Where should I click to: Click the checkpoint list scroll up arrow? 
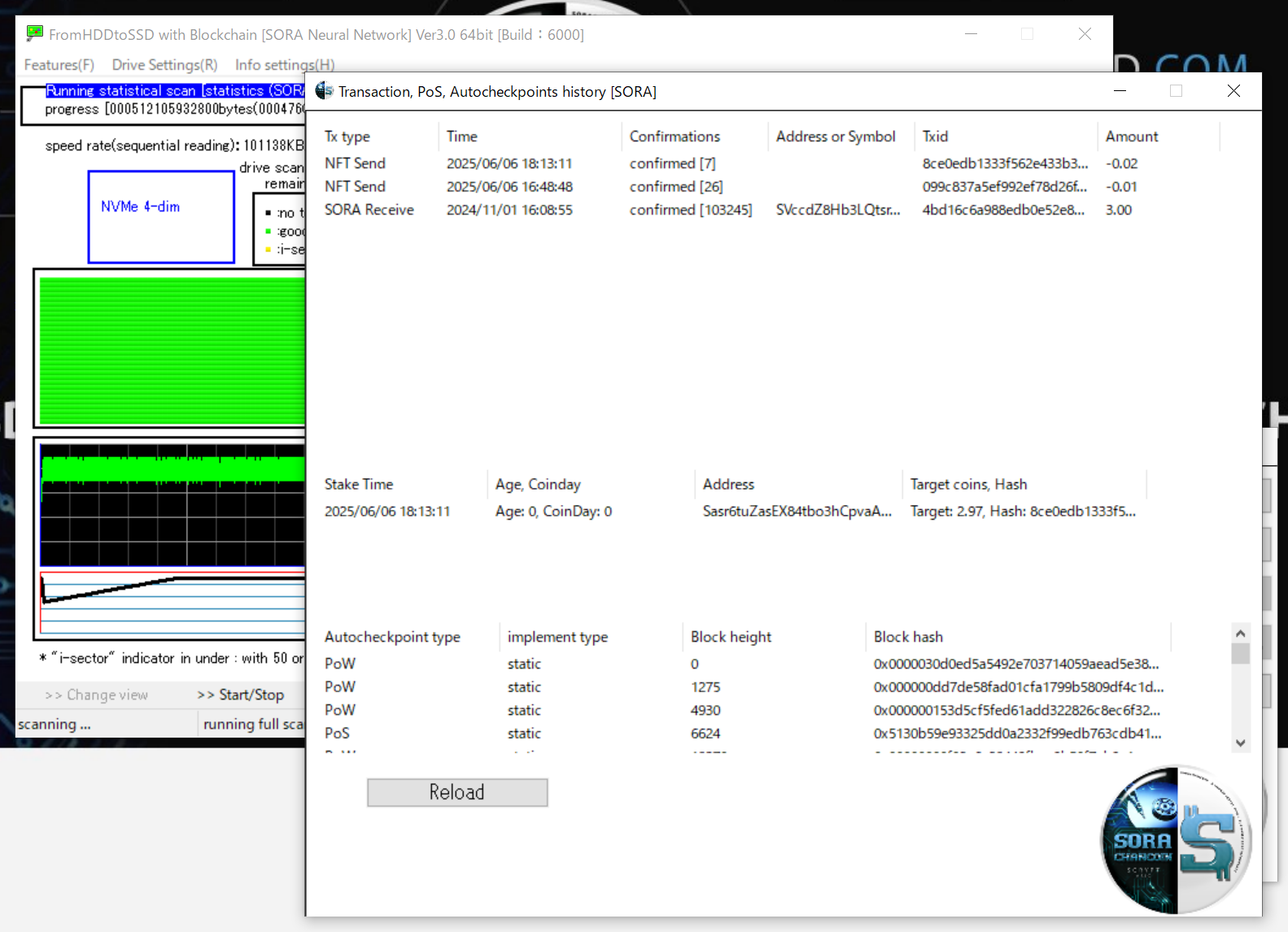pyautogui.click(x=1241, y=633)
